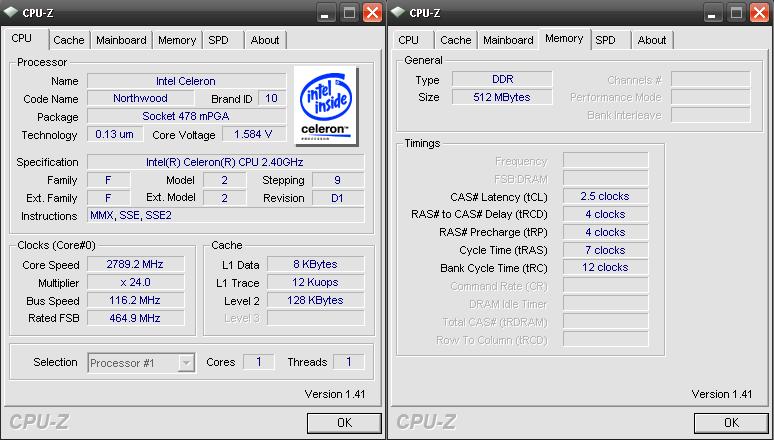Maximize the right CPU-Z window
This screenshot has width=774, height=440.
(x=736, y=13)
